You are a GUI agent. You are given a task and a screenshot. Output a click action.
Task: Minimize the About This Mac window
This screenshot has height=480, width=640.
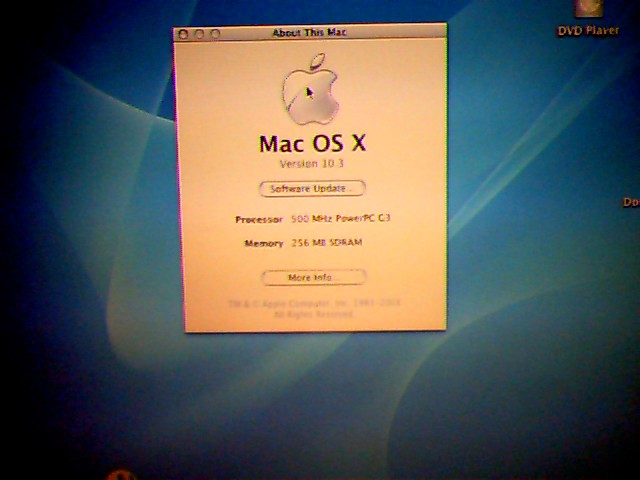coord(199,34)
